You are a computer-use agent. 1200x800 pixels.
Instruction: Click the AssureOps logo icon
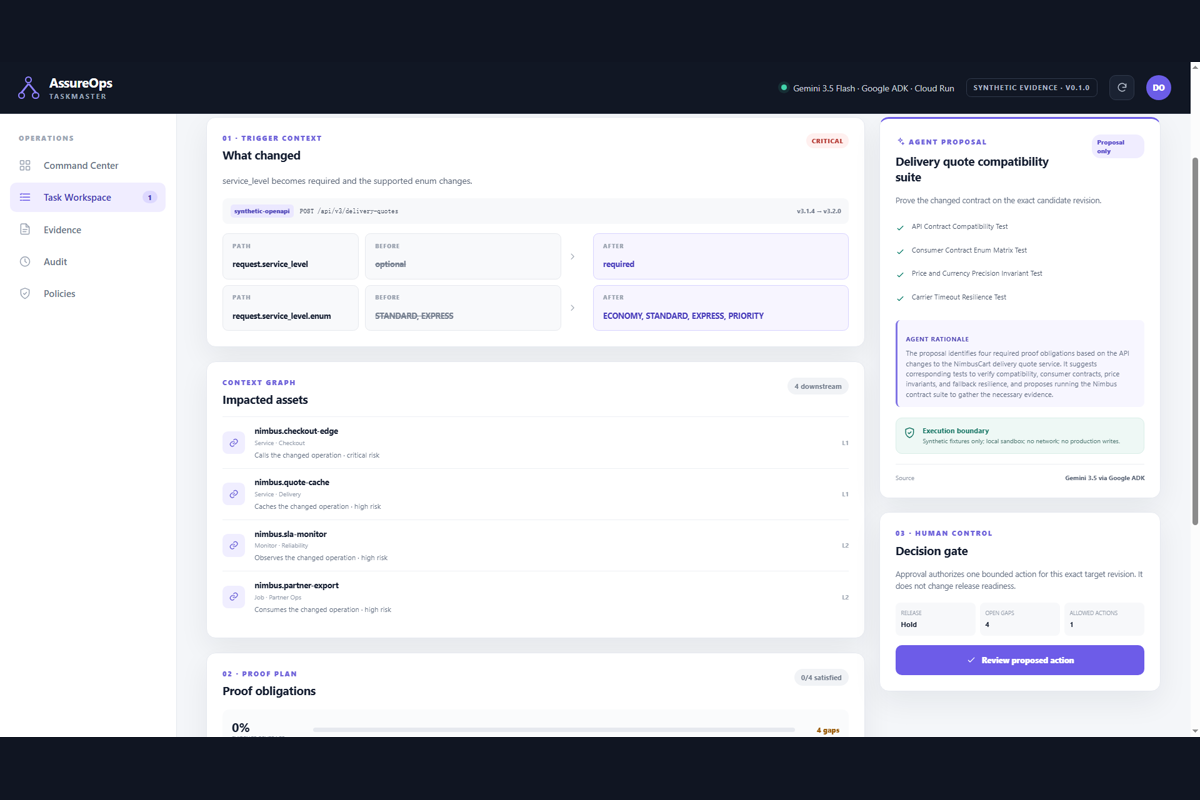click(28, 88)
